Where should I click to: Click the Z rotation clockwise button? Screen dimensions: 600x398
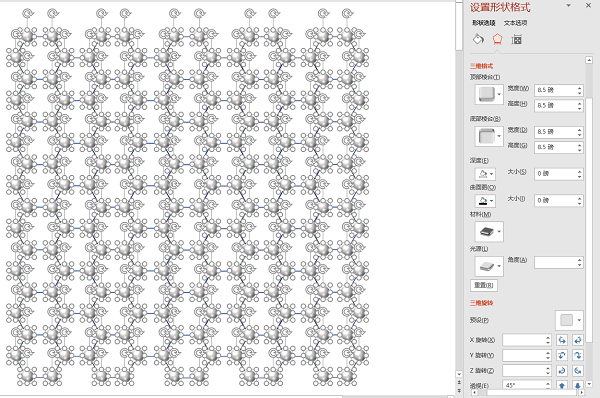[562, 370]
